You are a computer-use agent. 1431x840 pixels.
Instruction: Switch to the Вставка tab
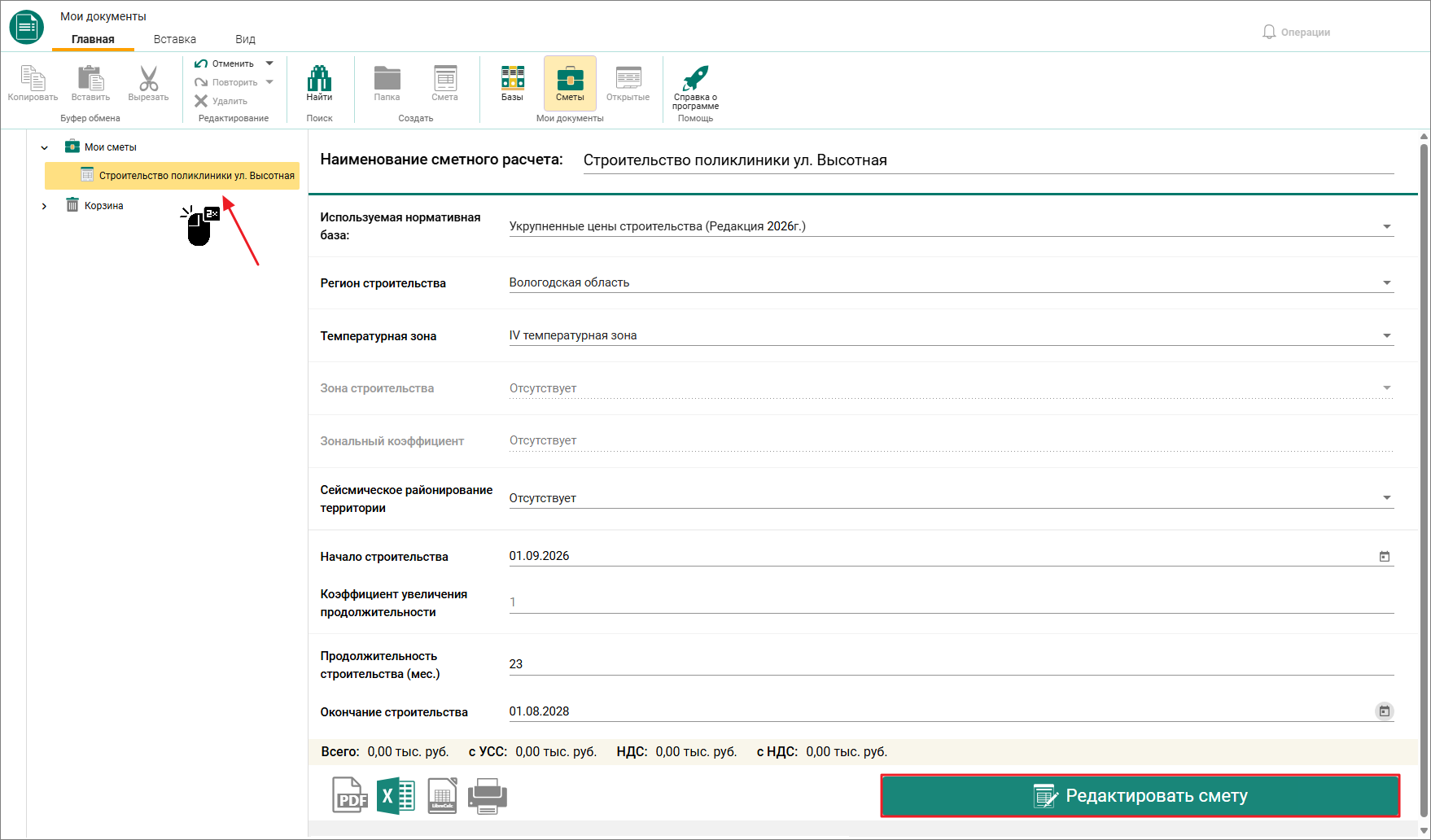point(175,39)
